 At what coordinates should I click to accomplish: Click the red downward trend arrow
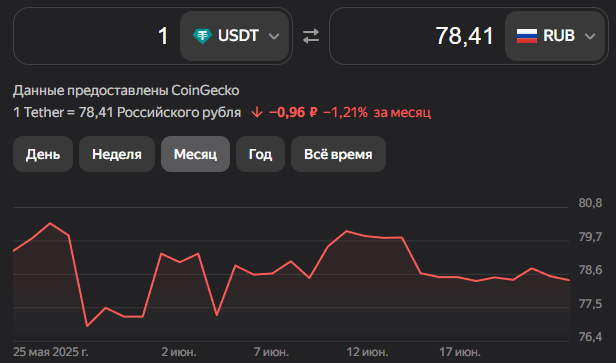click(257, 112)
